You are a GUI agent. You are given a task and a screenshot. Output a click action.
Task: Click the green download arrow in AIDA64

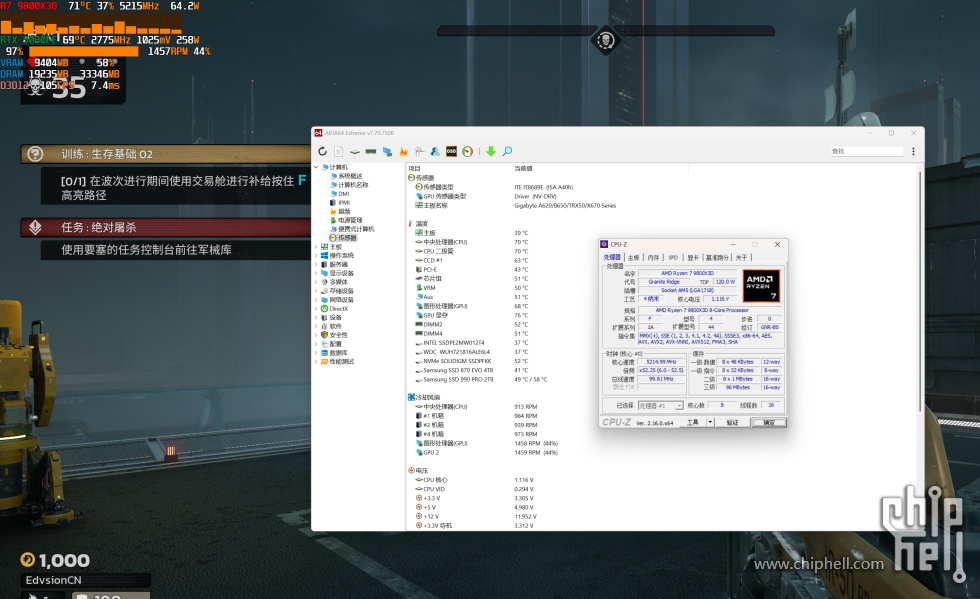[x=491, y=151]
